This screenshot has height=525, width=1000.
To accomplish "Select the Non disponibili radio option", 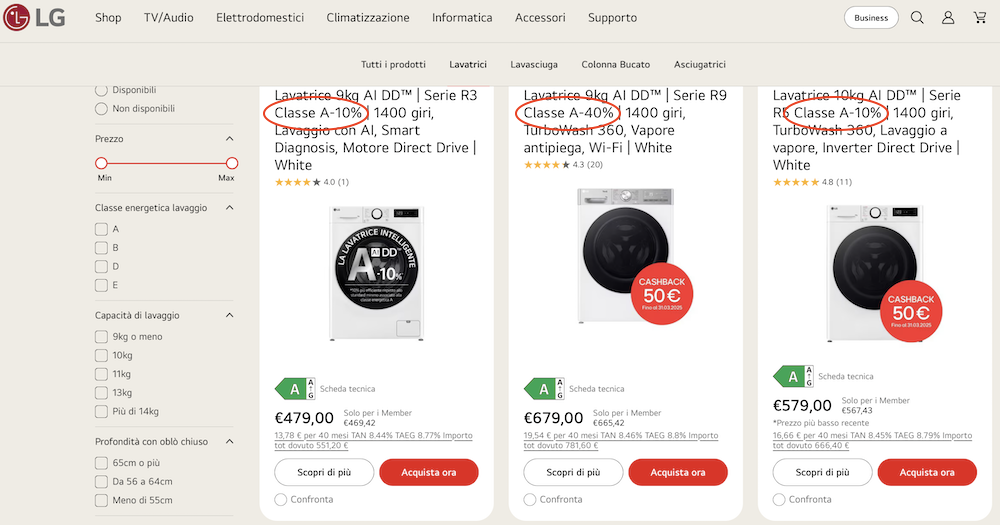I will coord(101,109).
